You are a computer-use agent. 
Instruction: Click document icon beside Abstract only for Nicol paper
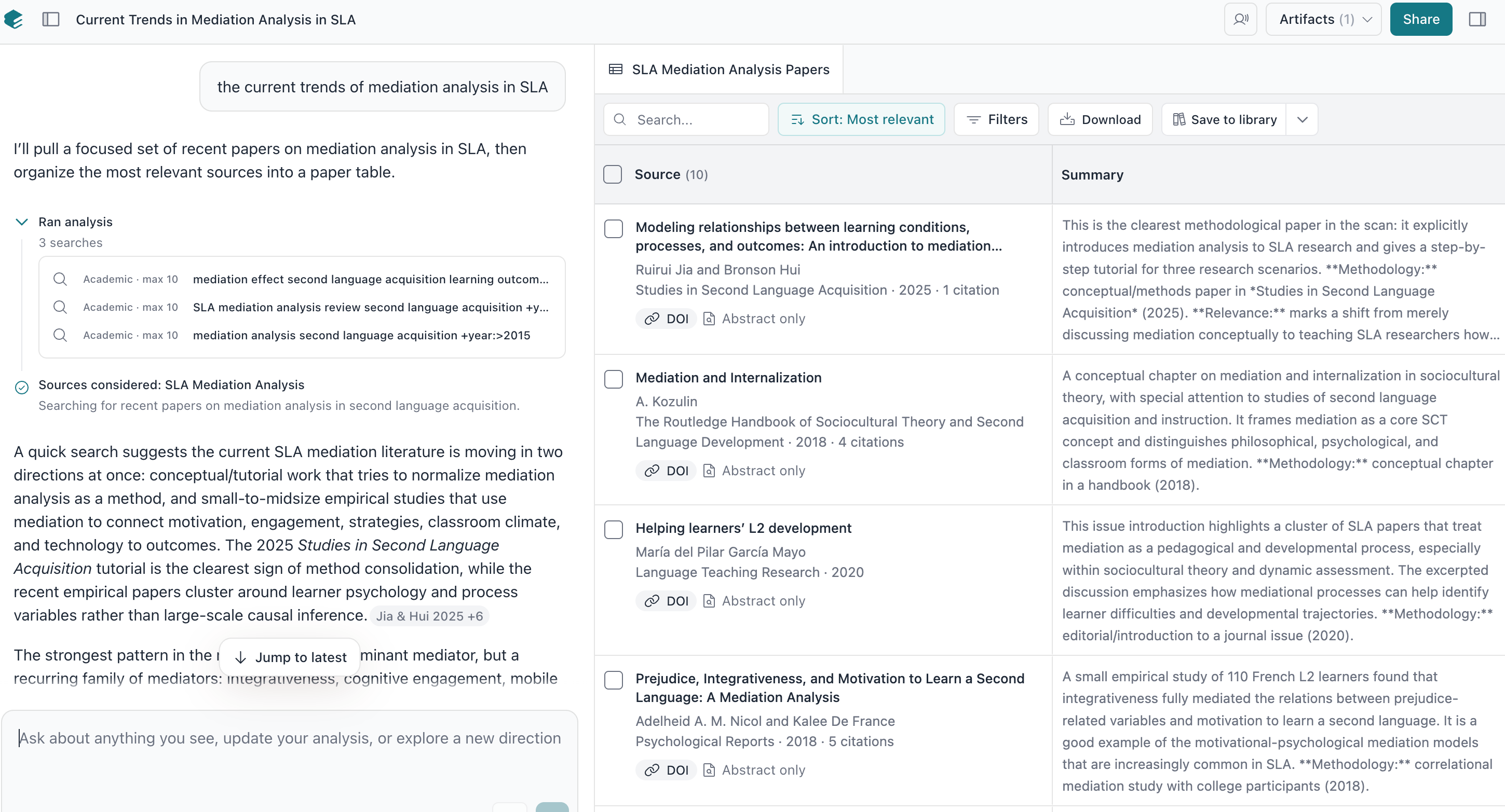[709, 770]
